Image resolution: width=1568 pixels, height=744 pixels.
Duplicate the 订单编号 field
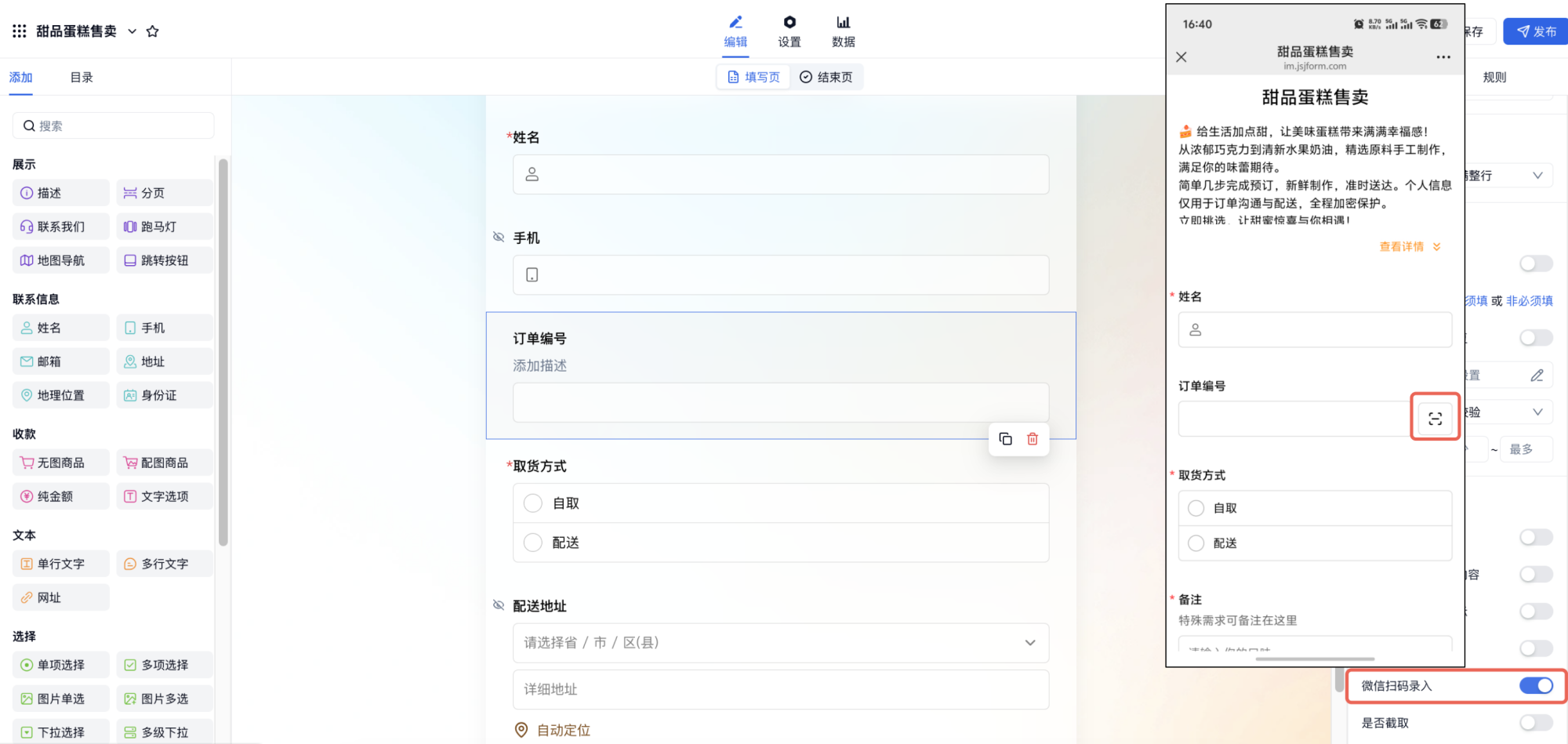pos(1006,439)
